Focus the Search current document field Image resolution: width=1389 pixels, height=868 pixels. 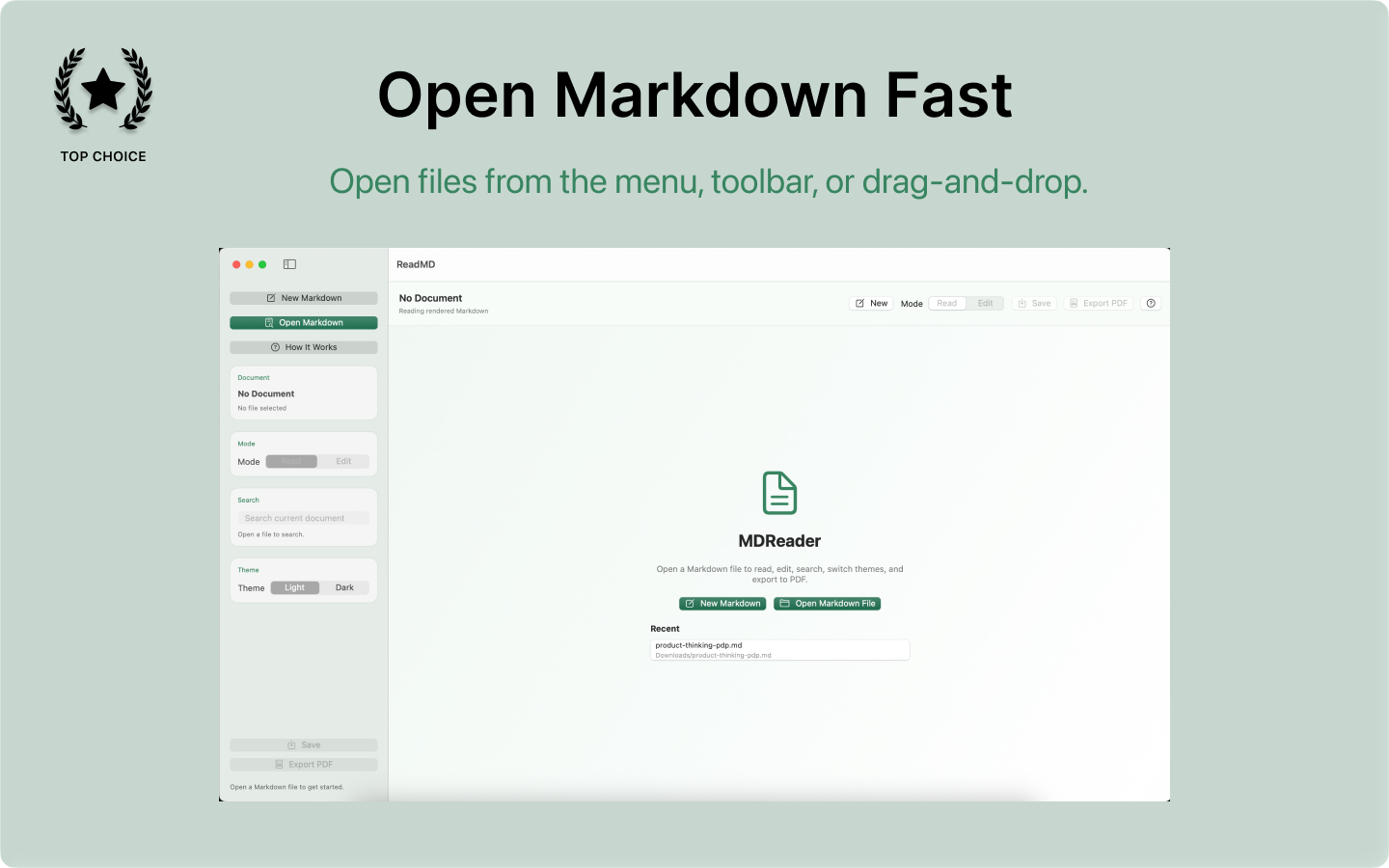click(304, 518)
